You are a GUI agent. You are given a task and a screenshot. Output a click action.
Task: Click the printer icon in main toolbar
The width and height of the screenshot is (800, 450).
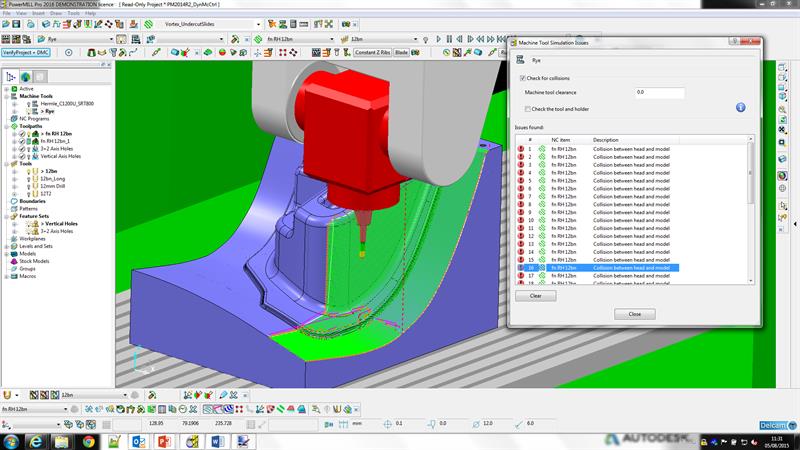pyautogui.click(x=31, y=24)
